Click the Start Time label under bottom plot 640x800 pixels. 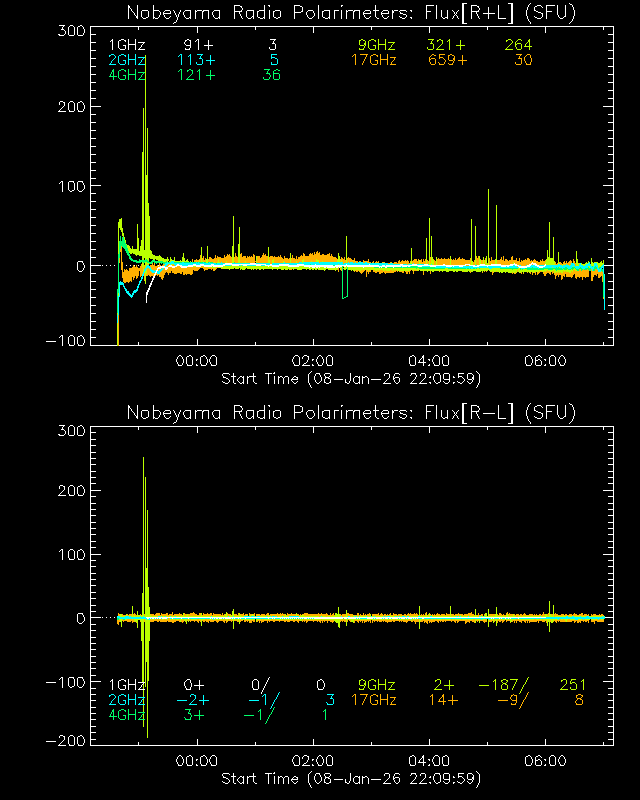tap(351, 778)
